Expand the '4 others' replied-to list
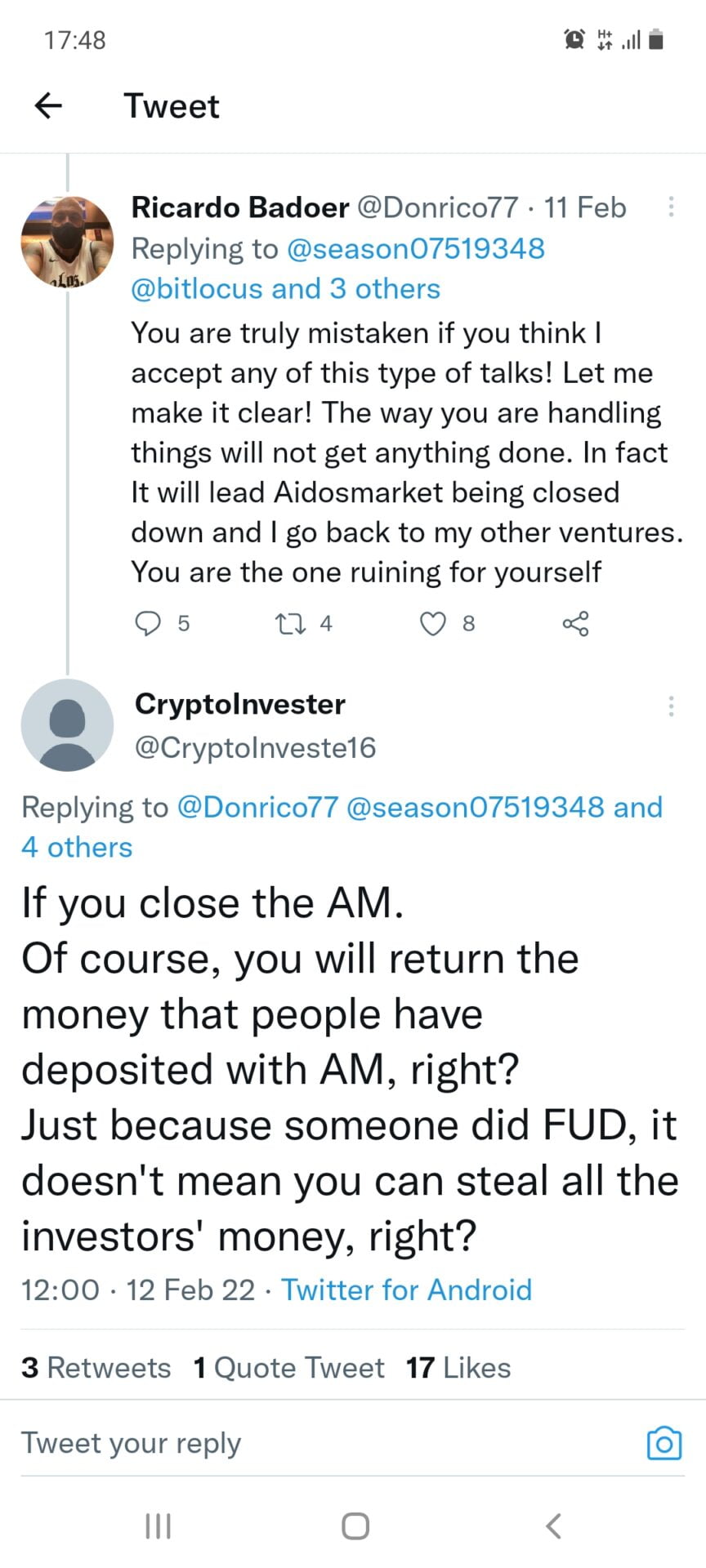Viewport: 706px width, 1568px height. [x=77, y=847]
